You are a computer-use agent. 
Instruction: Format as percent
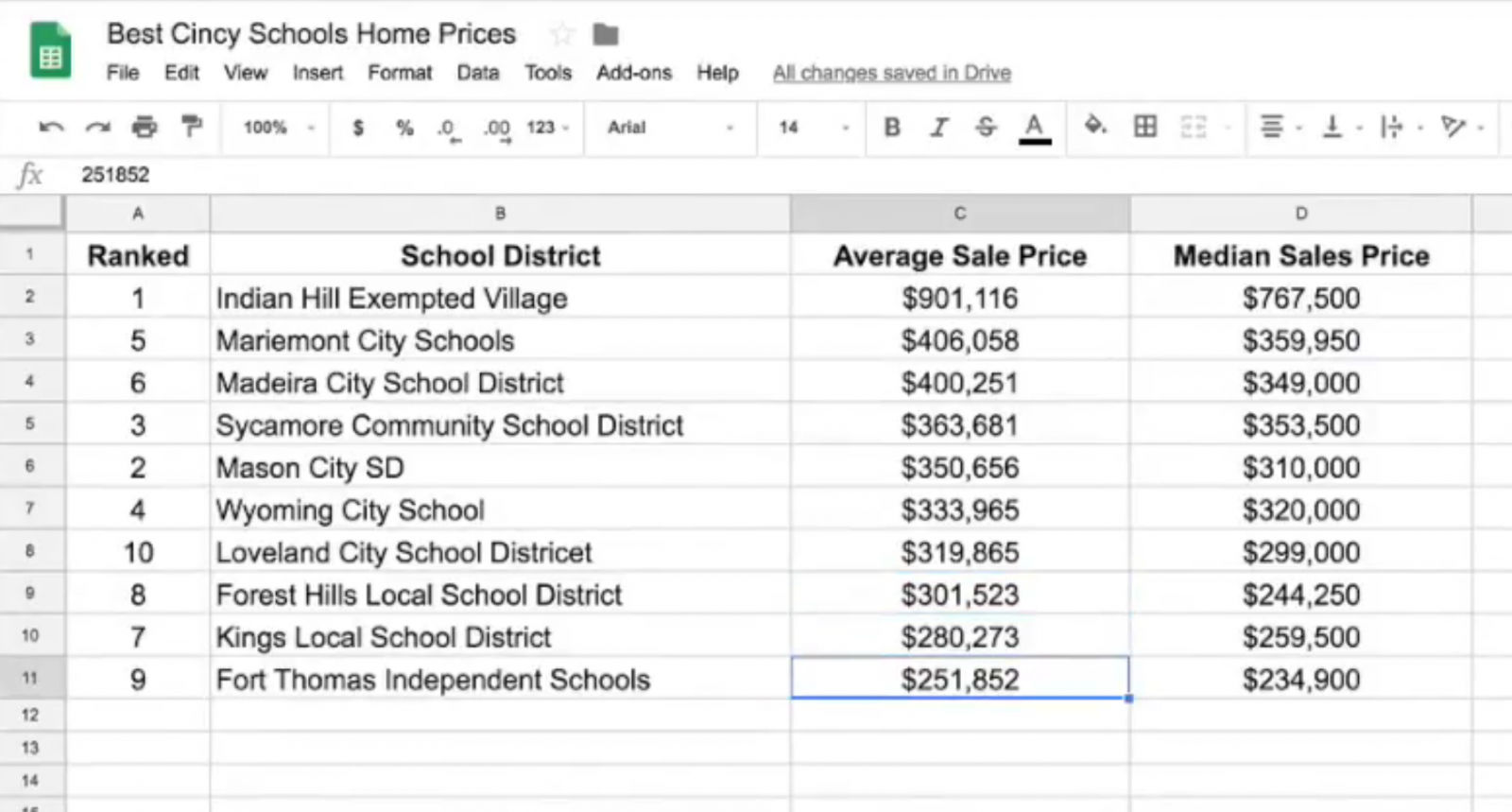(405, 128)
